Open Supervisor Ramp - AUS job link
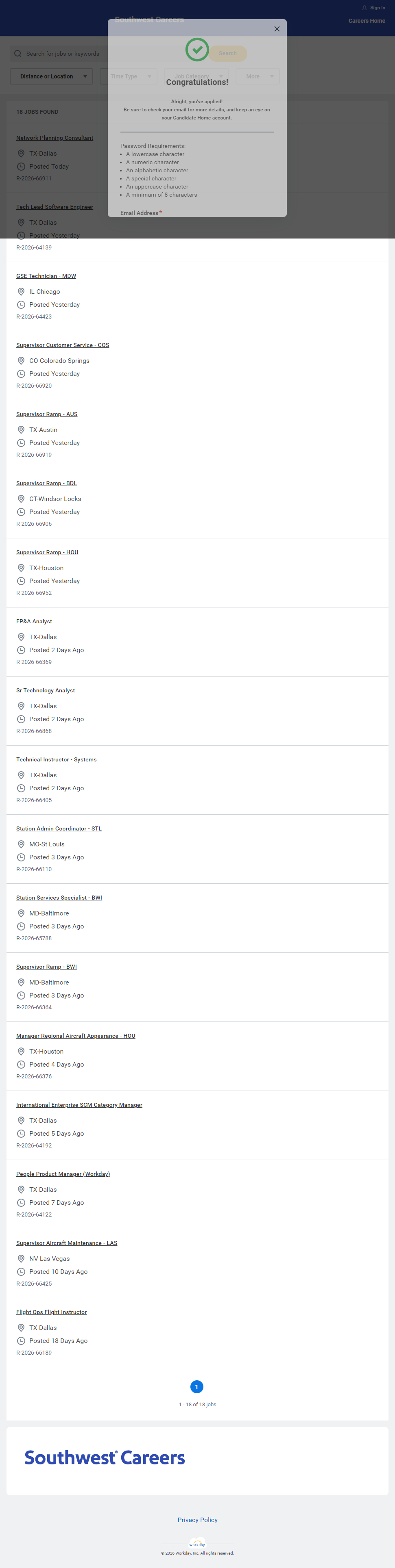 47,414
